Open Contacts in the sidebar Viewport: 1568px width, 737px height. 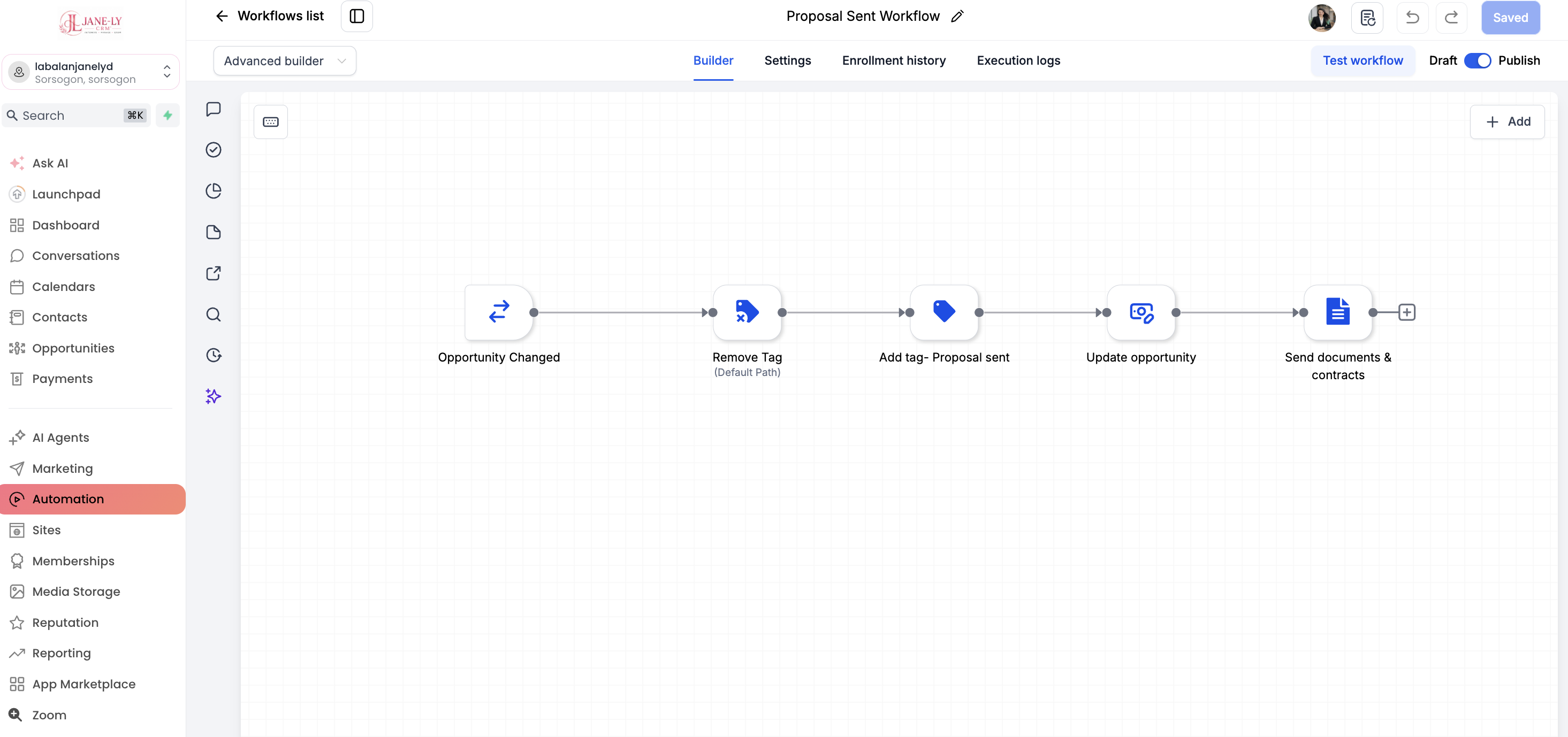(59, 317)
